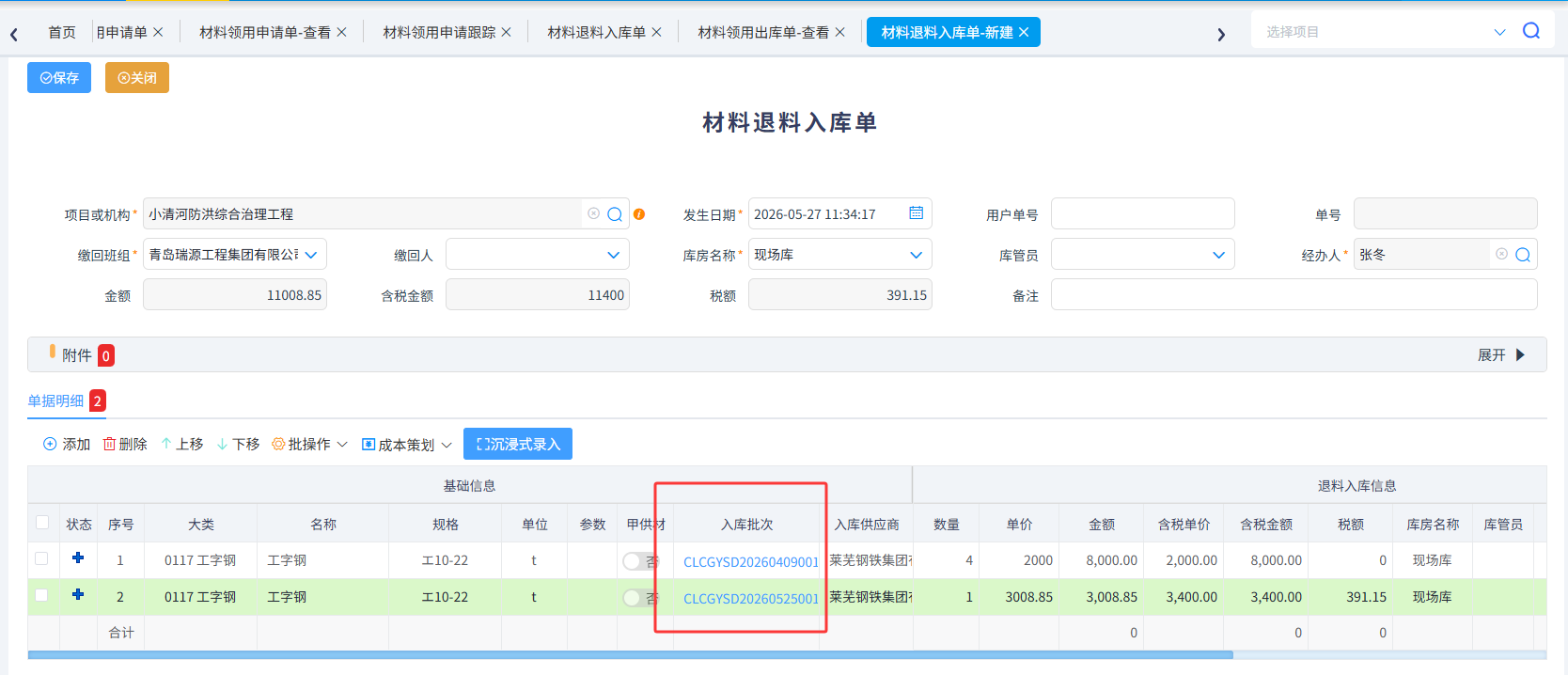Clear the 项目或机构 field with the x icon

(x=593, y=213)
